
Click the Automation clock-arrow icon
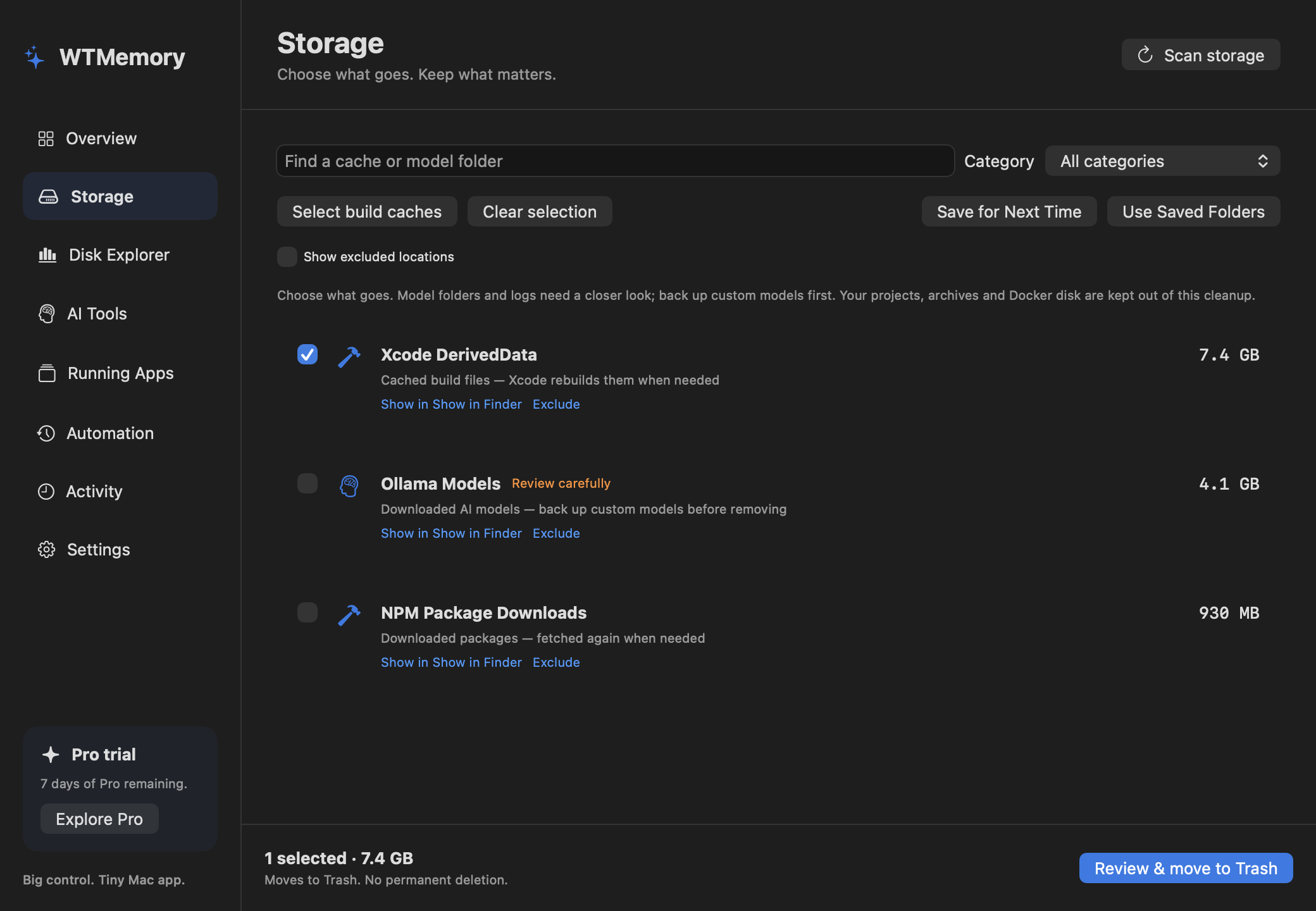point(46,433)
